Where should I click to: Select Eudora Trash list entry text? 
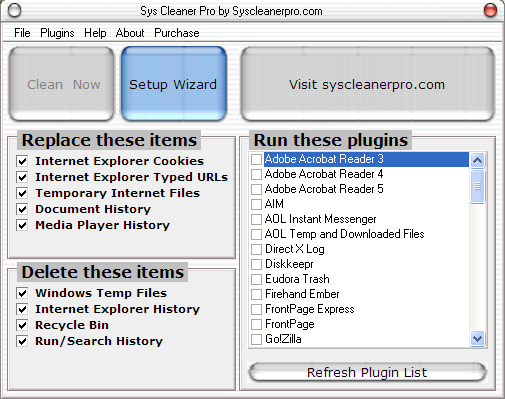coord(297,279)
